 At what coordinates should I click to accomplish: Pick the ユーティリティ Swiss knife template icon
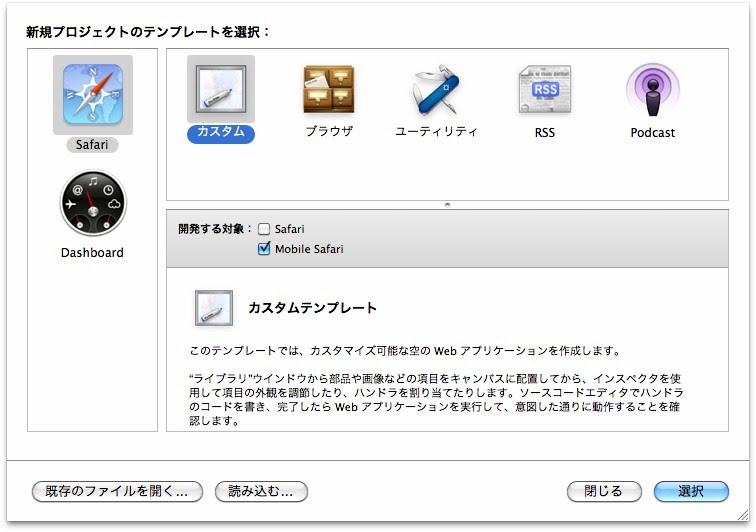click(x=436, y=90)
